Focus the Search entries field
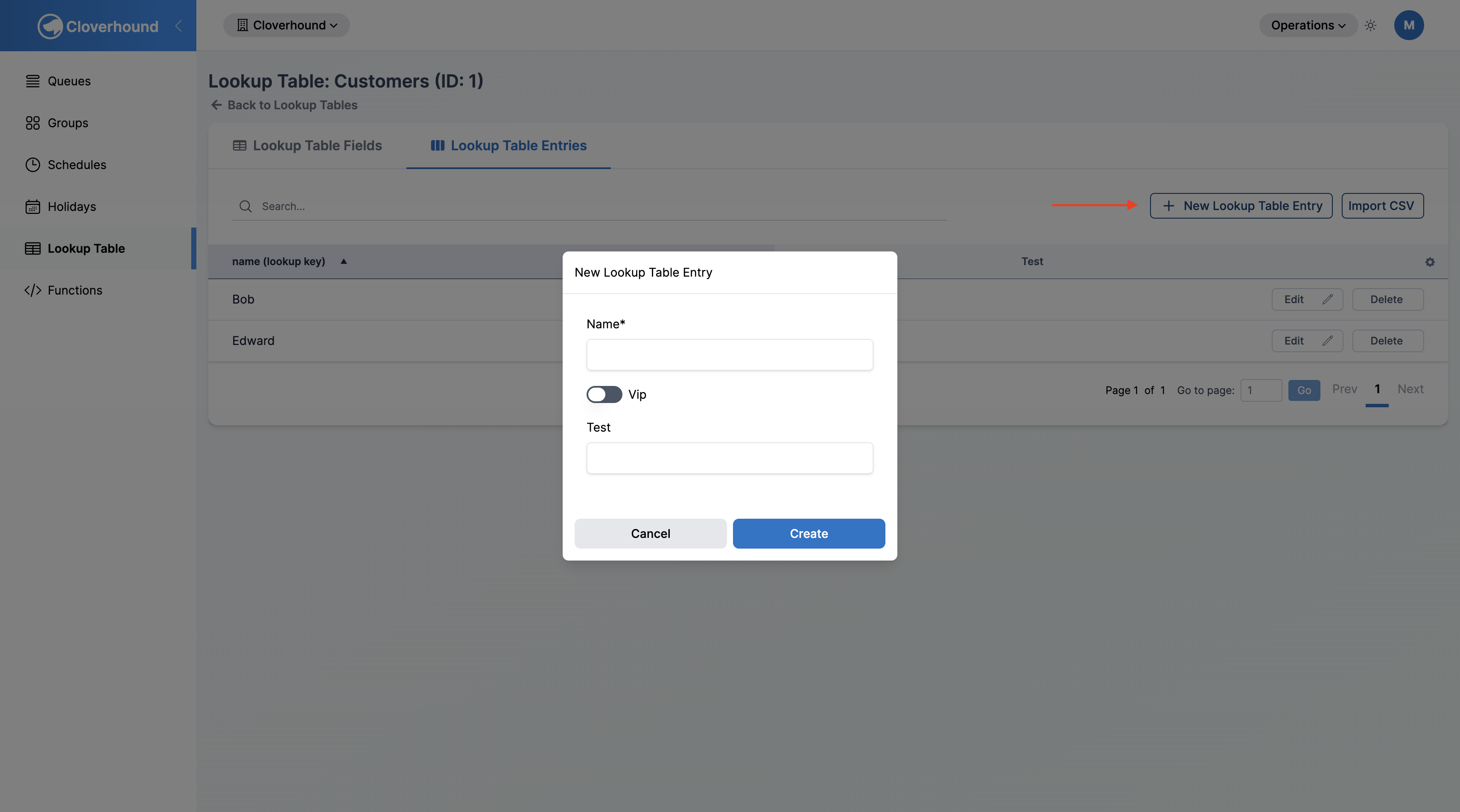 tap(590, 206)
